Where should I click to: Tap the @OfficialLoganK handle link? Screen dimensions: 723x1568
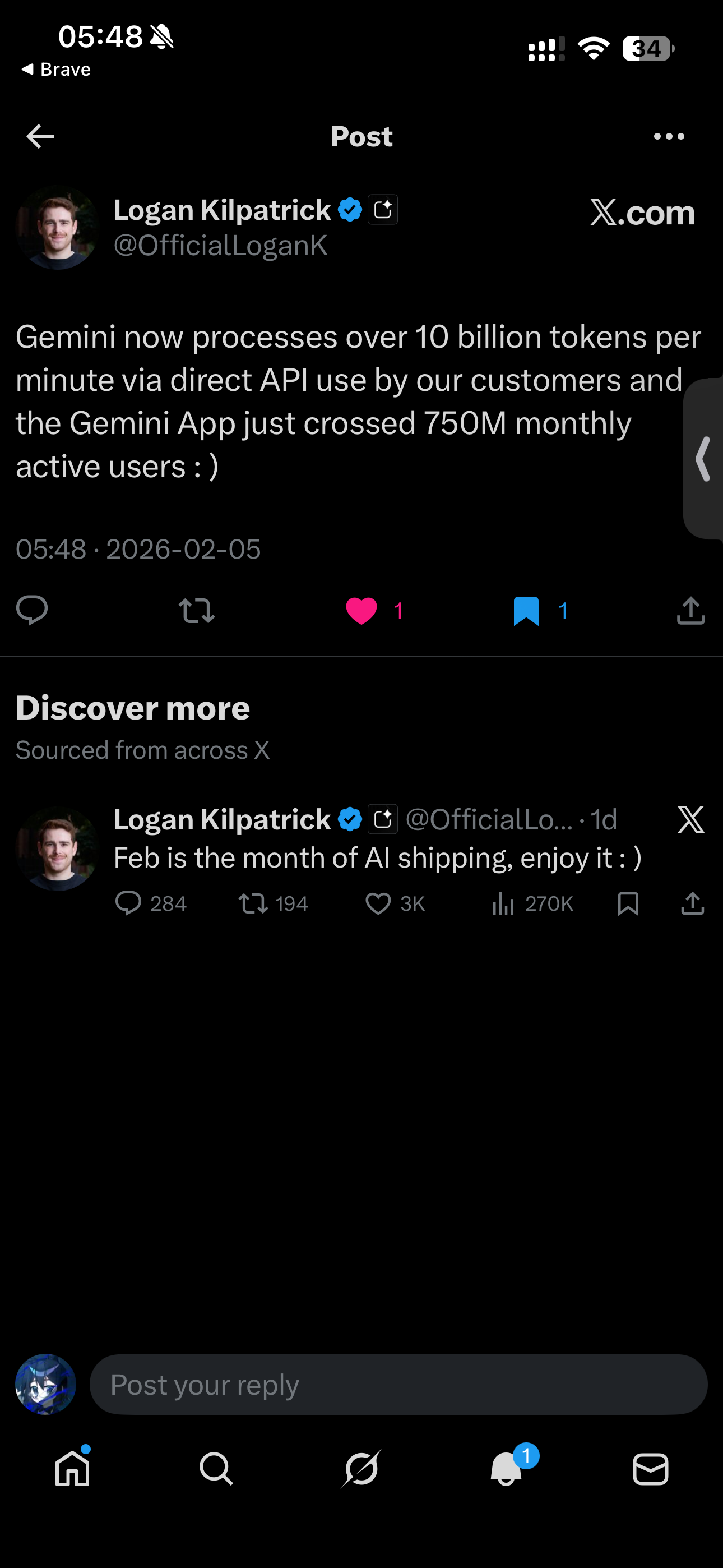pyautogui.click(x=220, y=245)
